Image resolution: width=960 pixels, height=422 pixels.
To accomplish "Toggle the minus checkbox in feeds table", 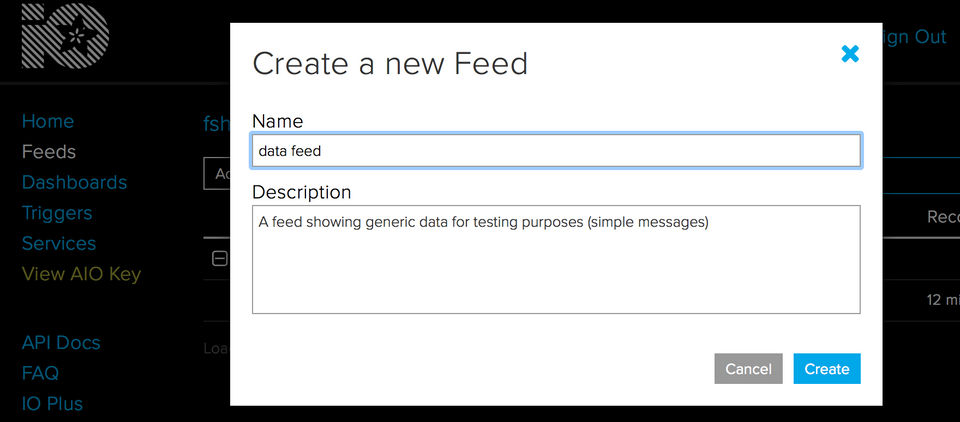I will click(220, 258).
